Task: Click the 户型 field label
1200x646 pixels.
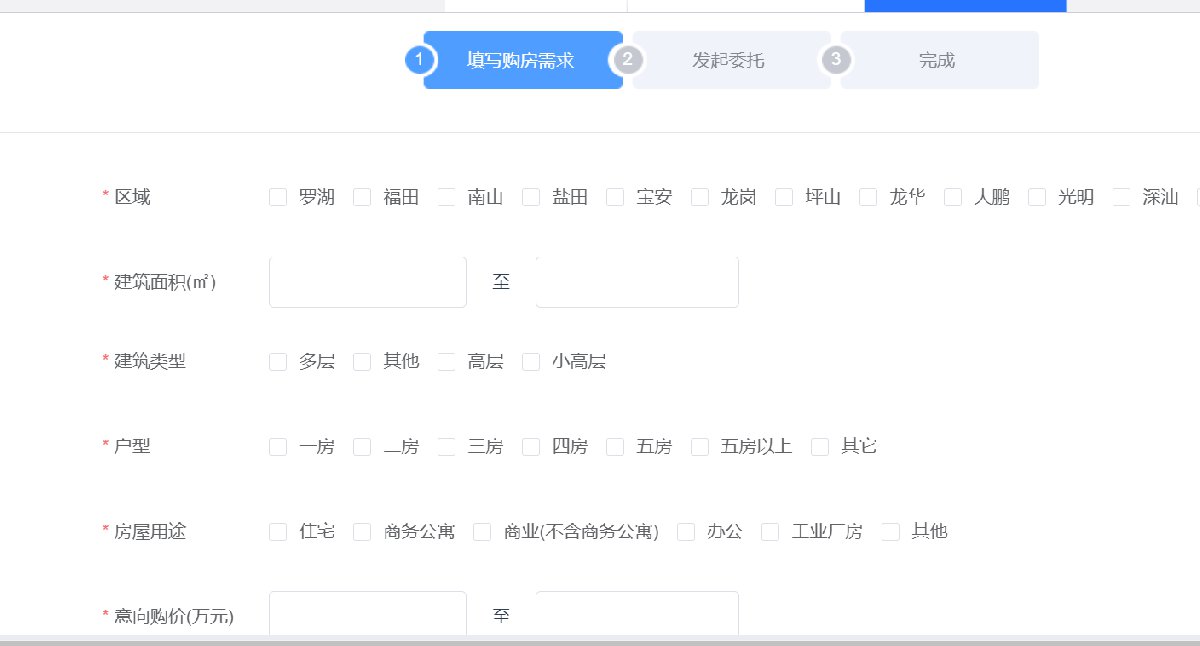Action: point(132,447)
